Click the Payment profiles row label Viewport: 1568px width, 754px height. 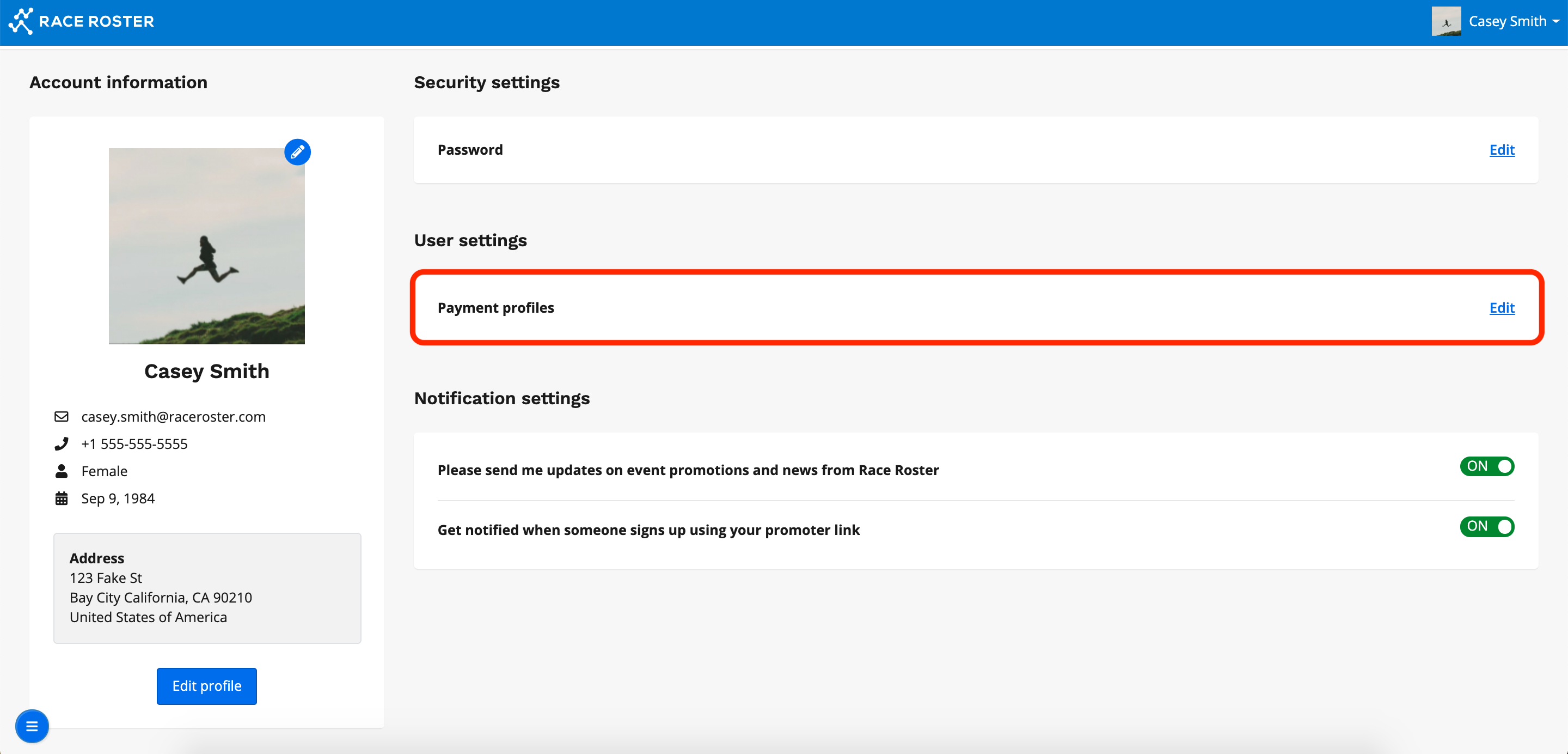pyautogui.click(x=495, y=308)
